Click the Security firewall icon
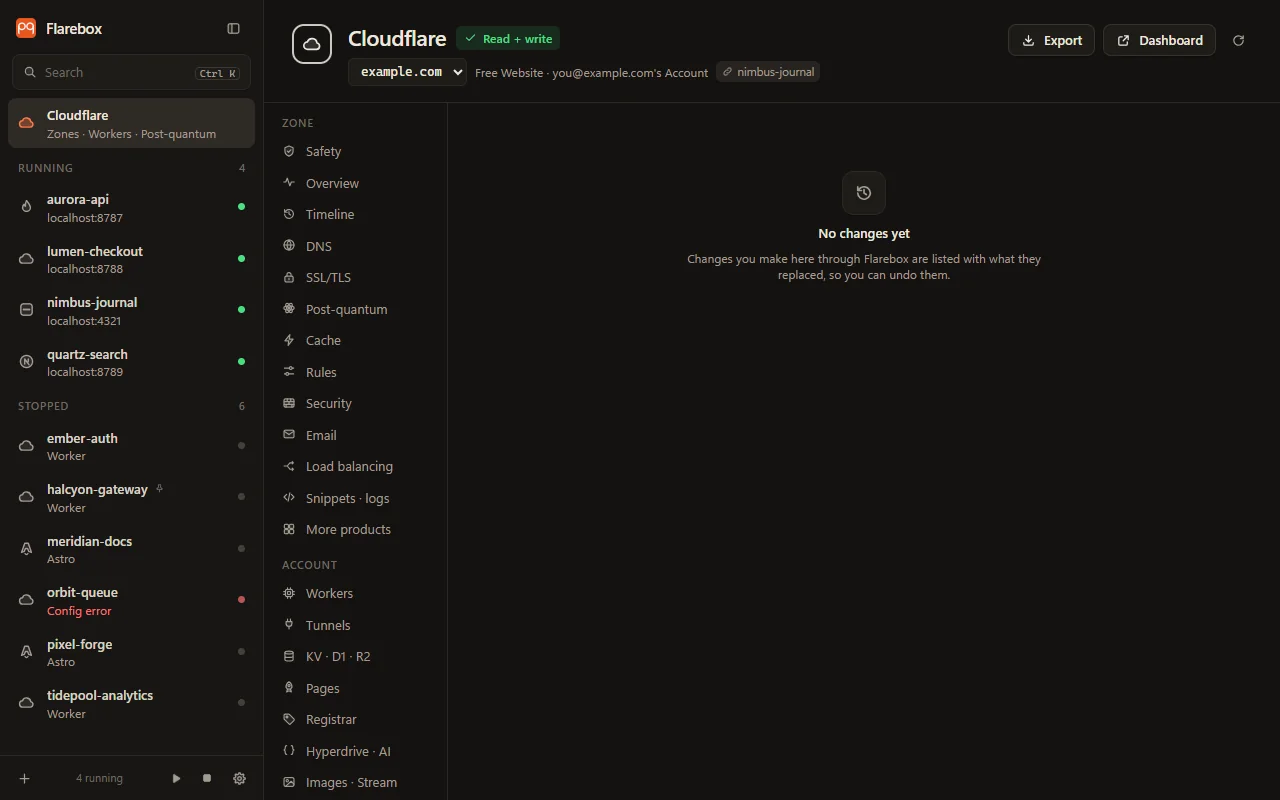The height and width of the screenshot is (800, 1280). coord(289,403)
